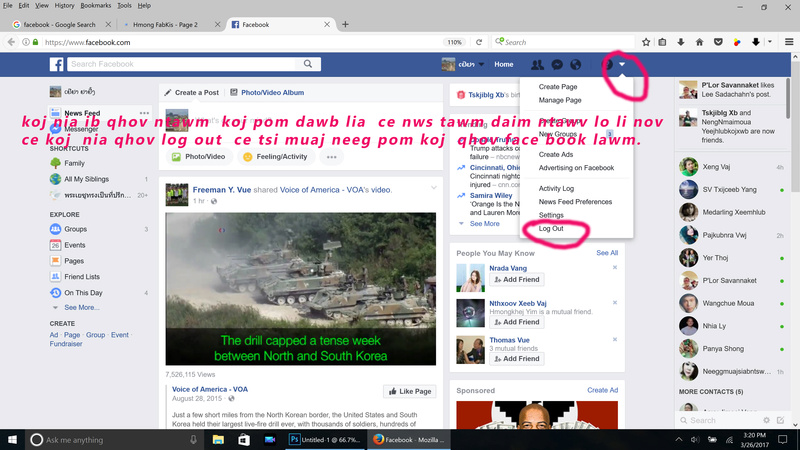Bookmark this page with the star icon

pos(646,42)
